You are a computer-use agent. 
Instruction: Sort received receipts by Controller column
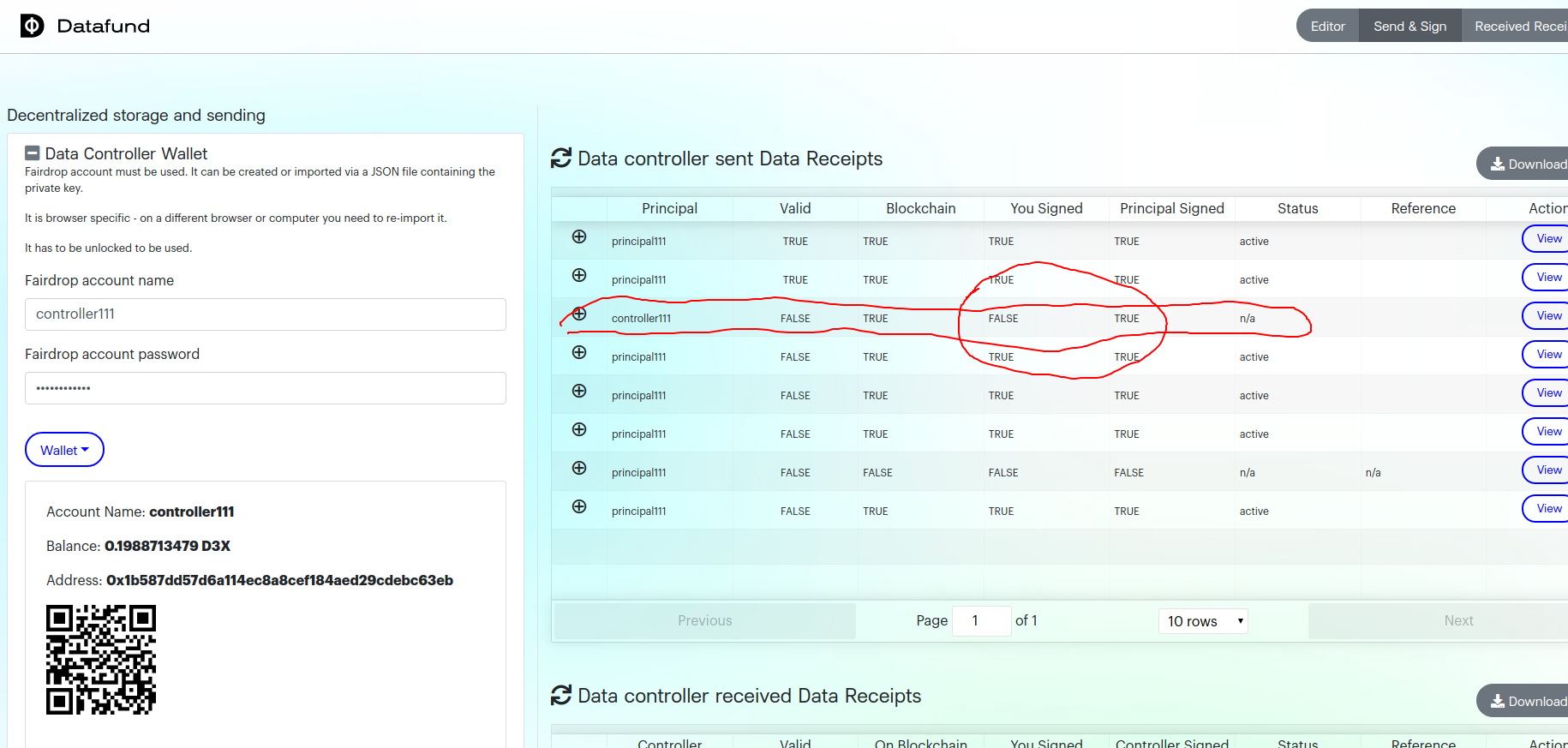[x=669, y=742]
